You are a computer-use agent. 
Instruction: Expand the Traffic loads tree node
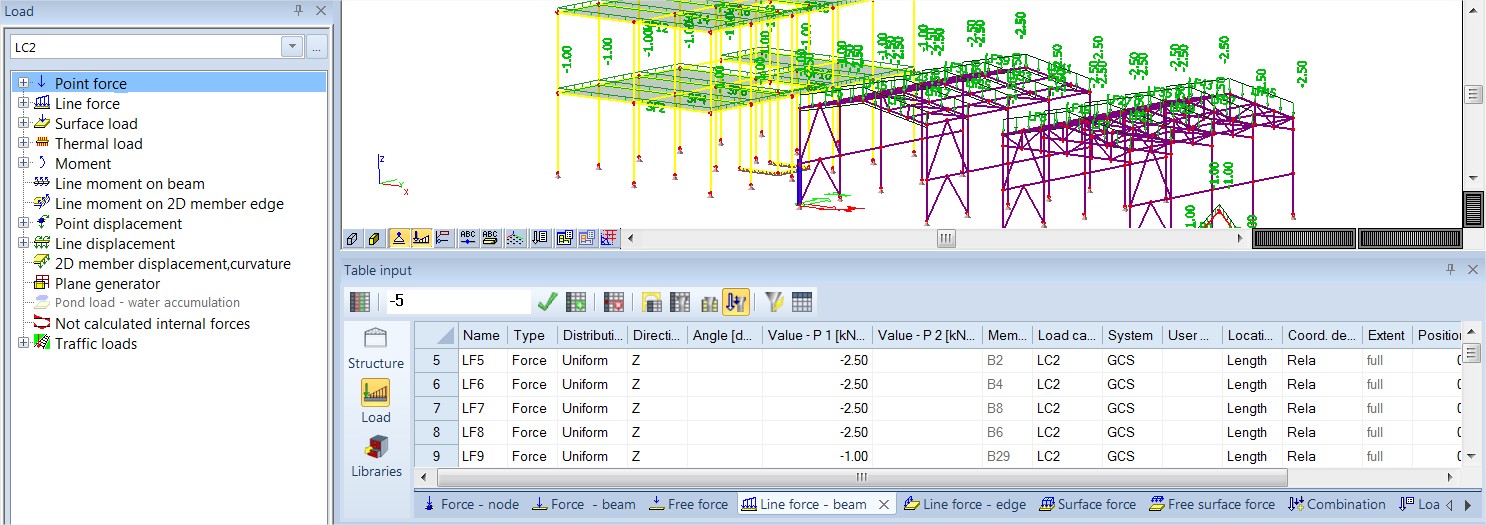pyautogui.click(x=24, y=344)
